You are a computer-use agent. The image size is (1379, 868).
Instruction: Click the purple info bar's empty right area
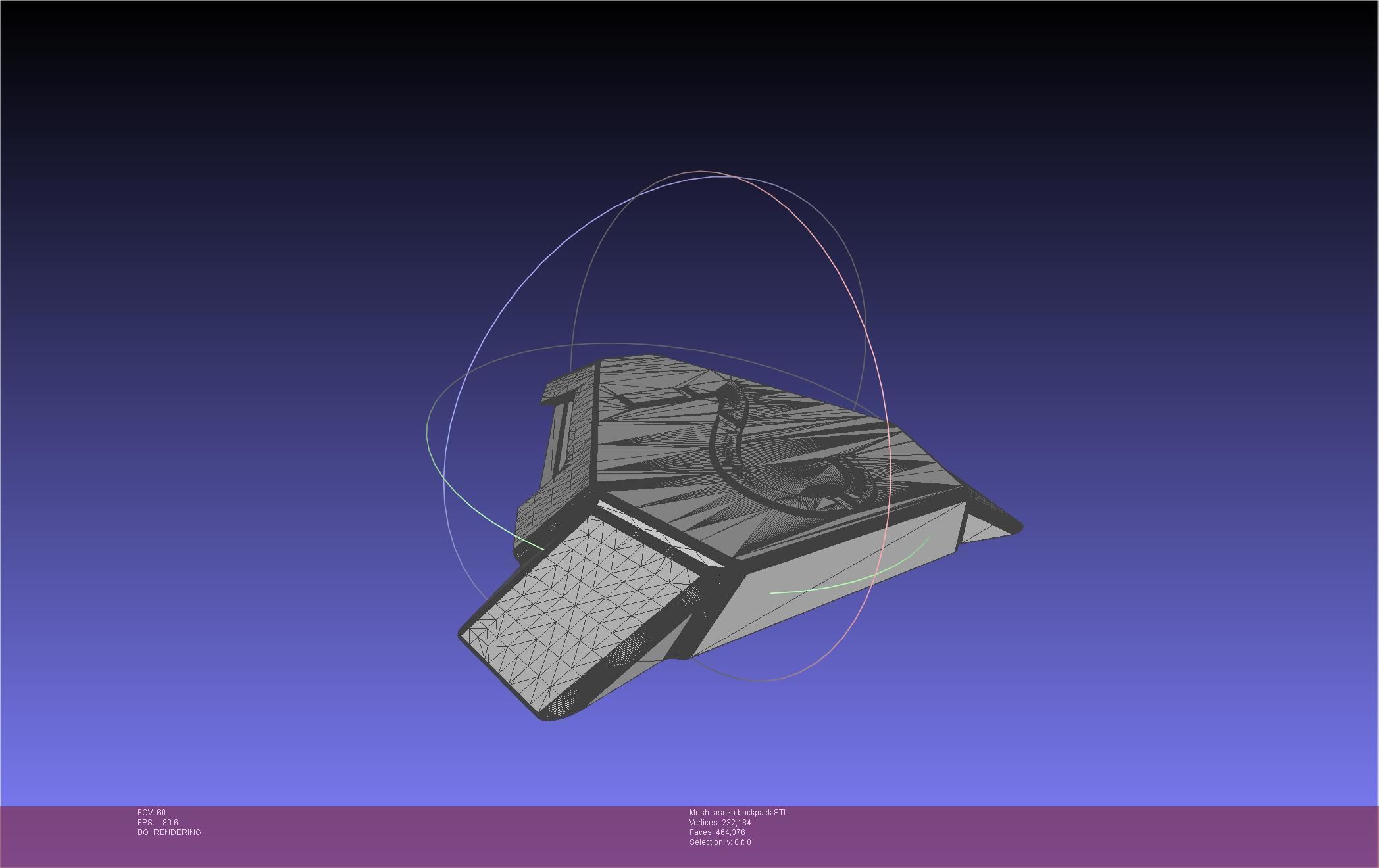point(1118,835)
